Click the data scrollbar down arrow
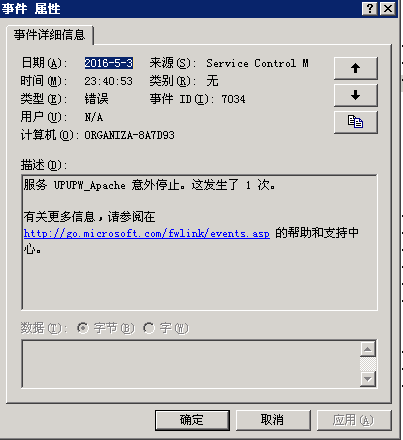 (x=368, y=379)
